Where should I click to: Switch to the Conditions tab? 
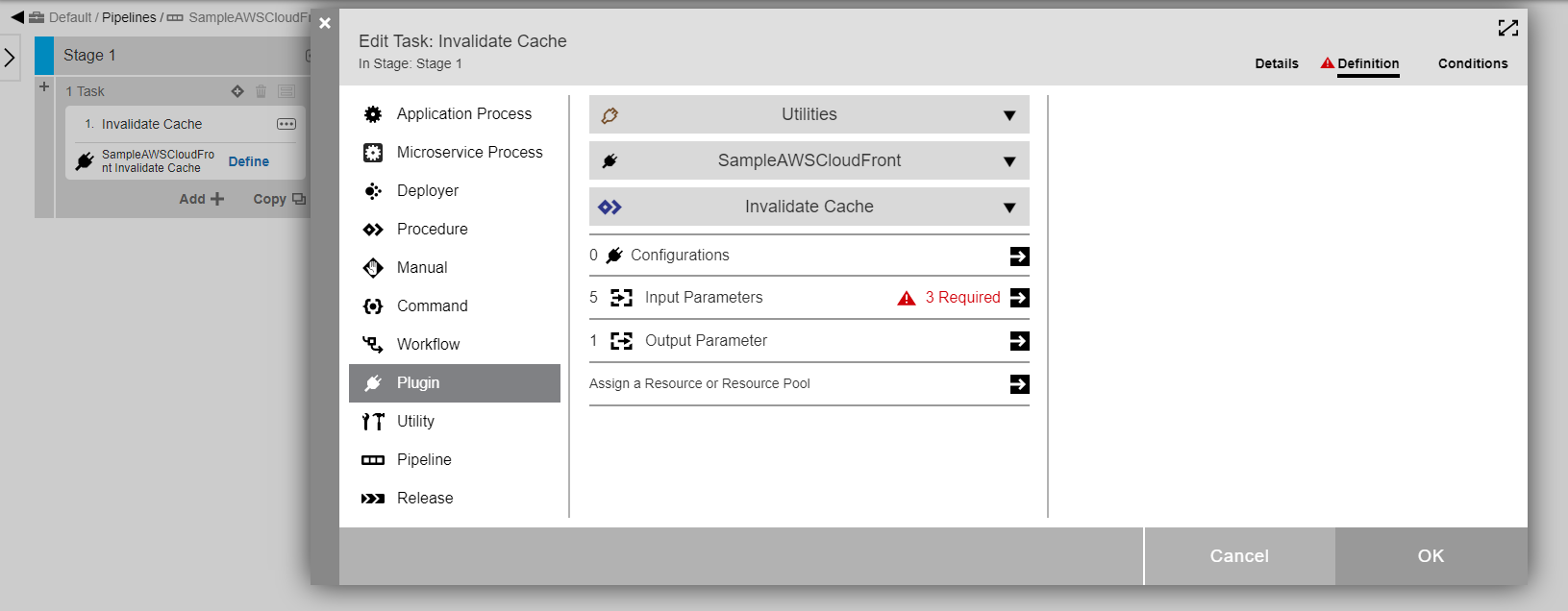click(x=1473, y=63)
